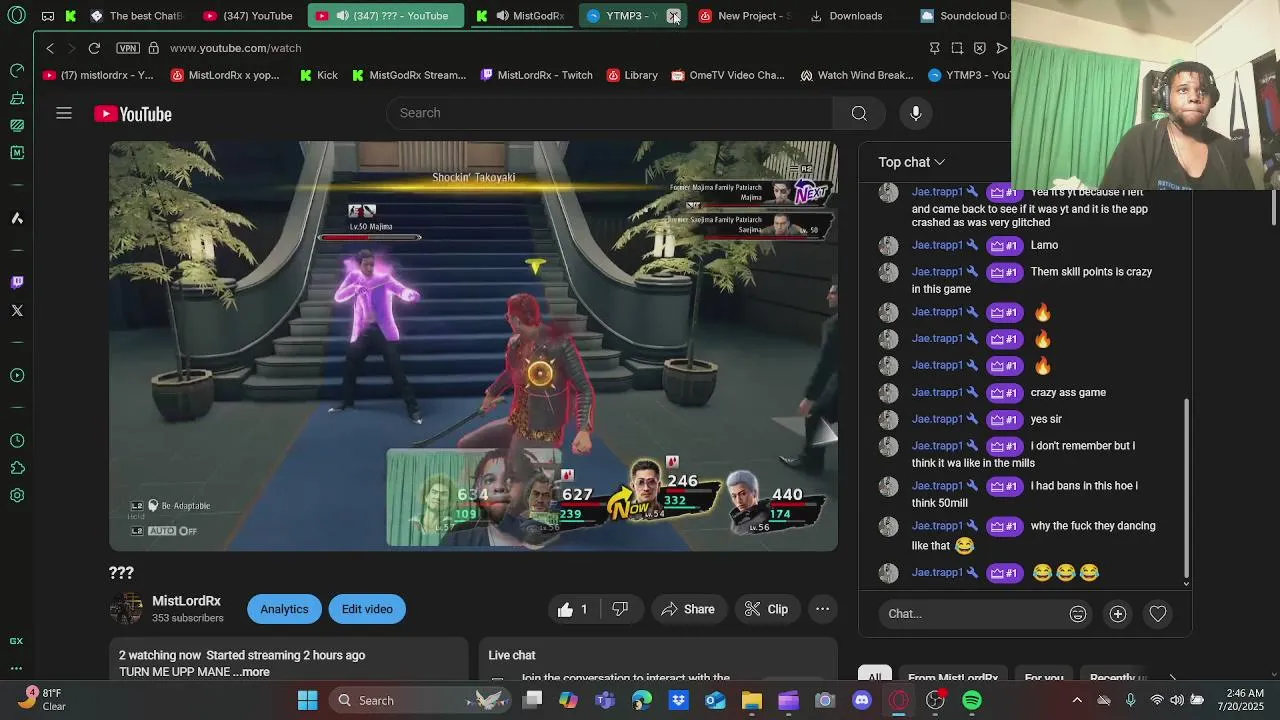
Task: Click the video player to pause
Action: point(473,346)
